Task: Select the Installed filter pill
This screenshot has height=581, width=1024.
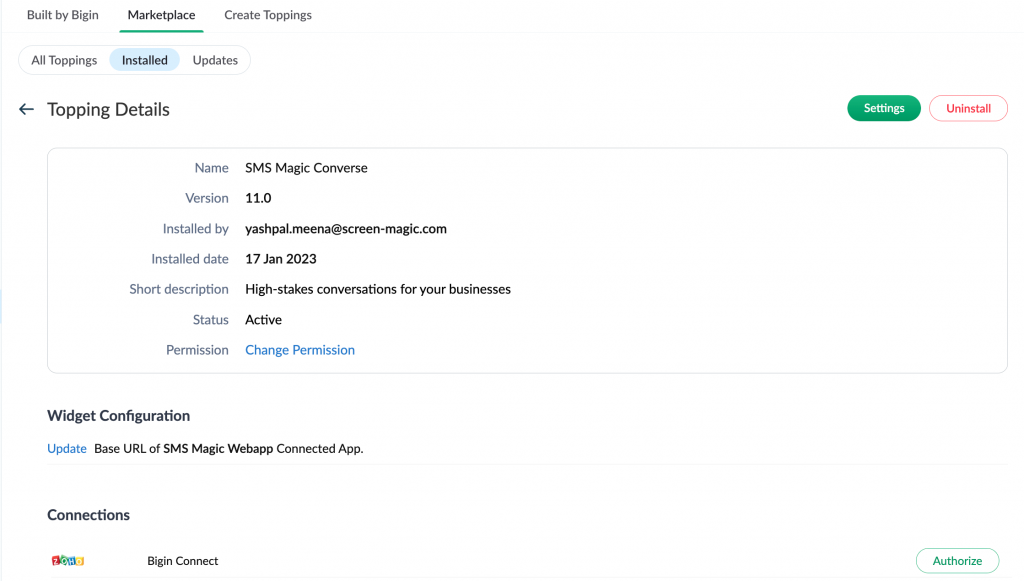Action: [x=144, y=60]
